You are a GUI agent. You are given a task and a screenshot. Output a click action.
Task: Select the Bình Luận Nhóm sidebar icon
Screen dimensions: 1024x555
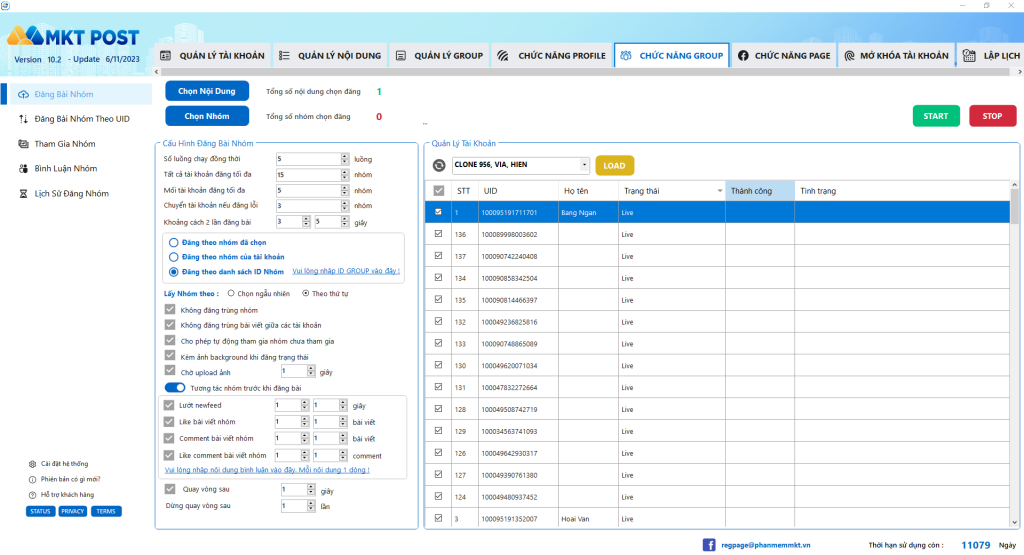tap(24, 168)
